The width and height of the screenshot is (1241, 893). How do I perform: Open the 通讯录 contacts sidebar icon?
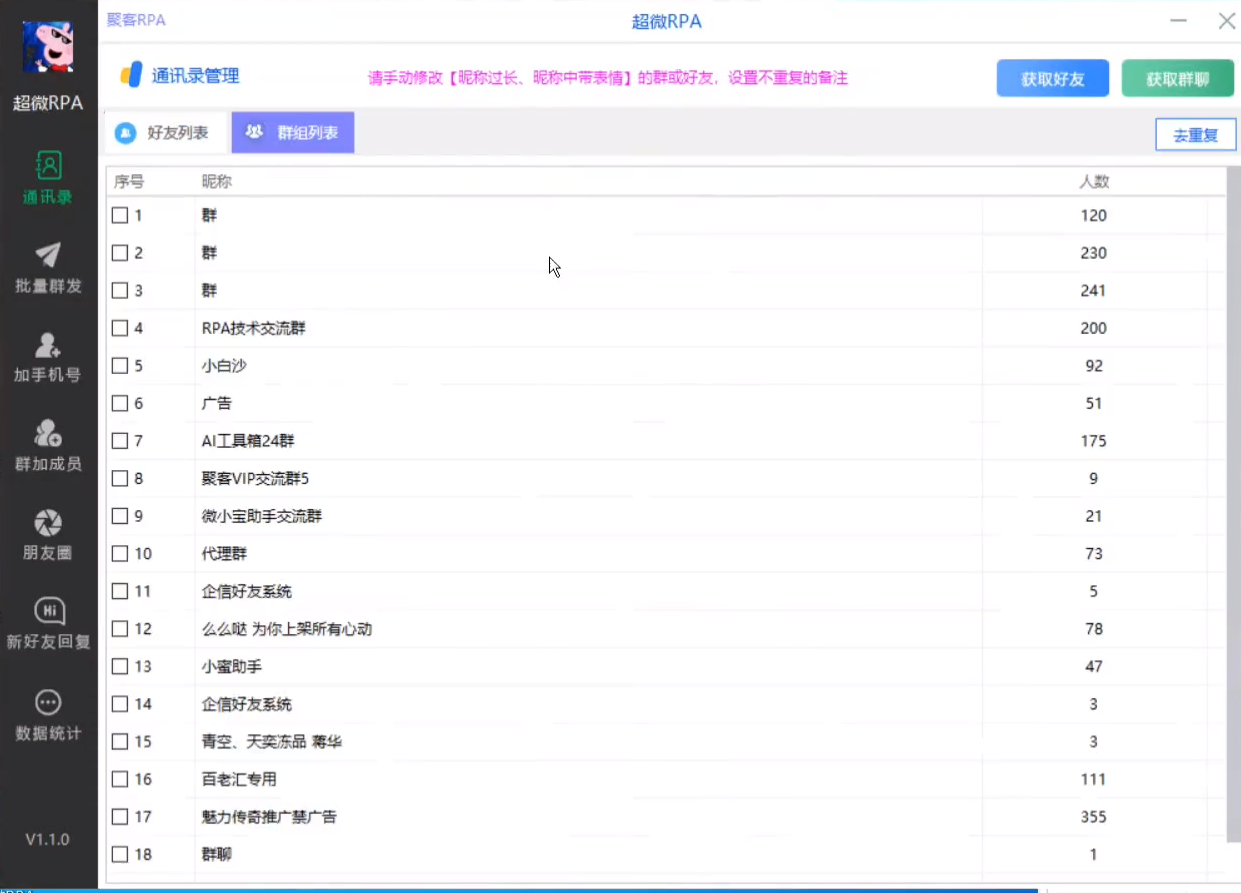click(x=48, y=166)
